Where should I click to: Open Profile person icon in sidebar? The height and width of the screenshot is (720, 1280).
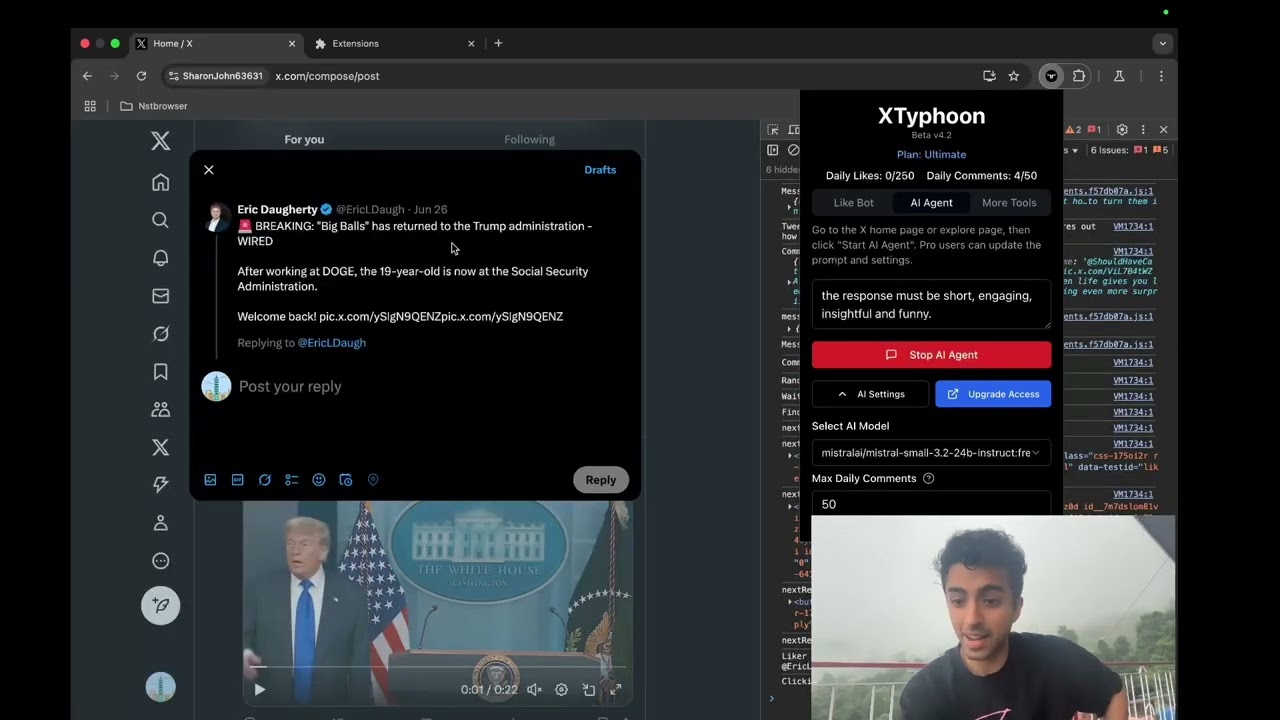point(160,523)
